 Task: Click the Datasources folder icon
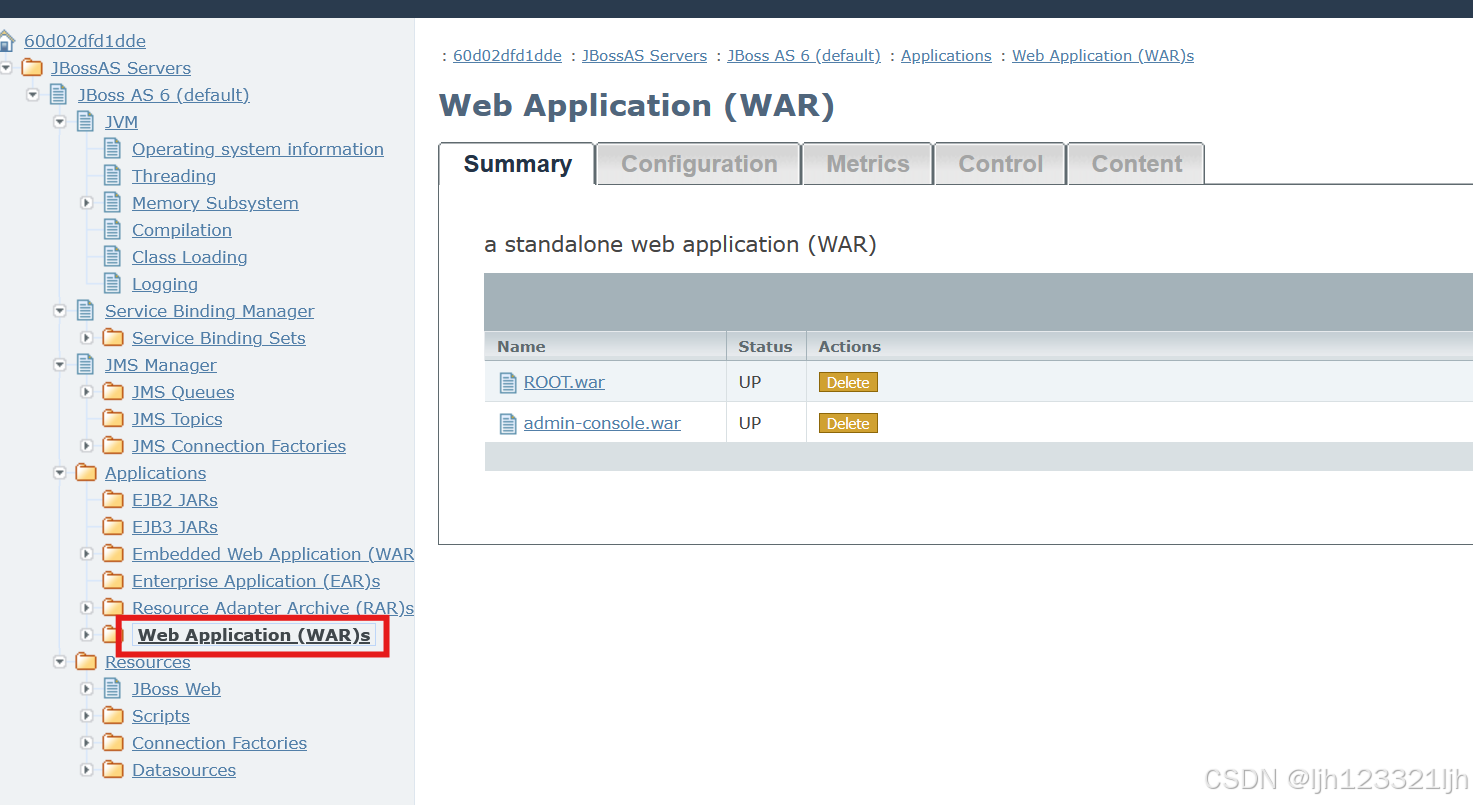point(113,770)
